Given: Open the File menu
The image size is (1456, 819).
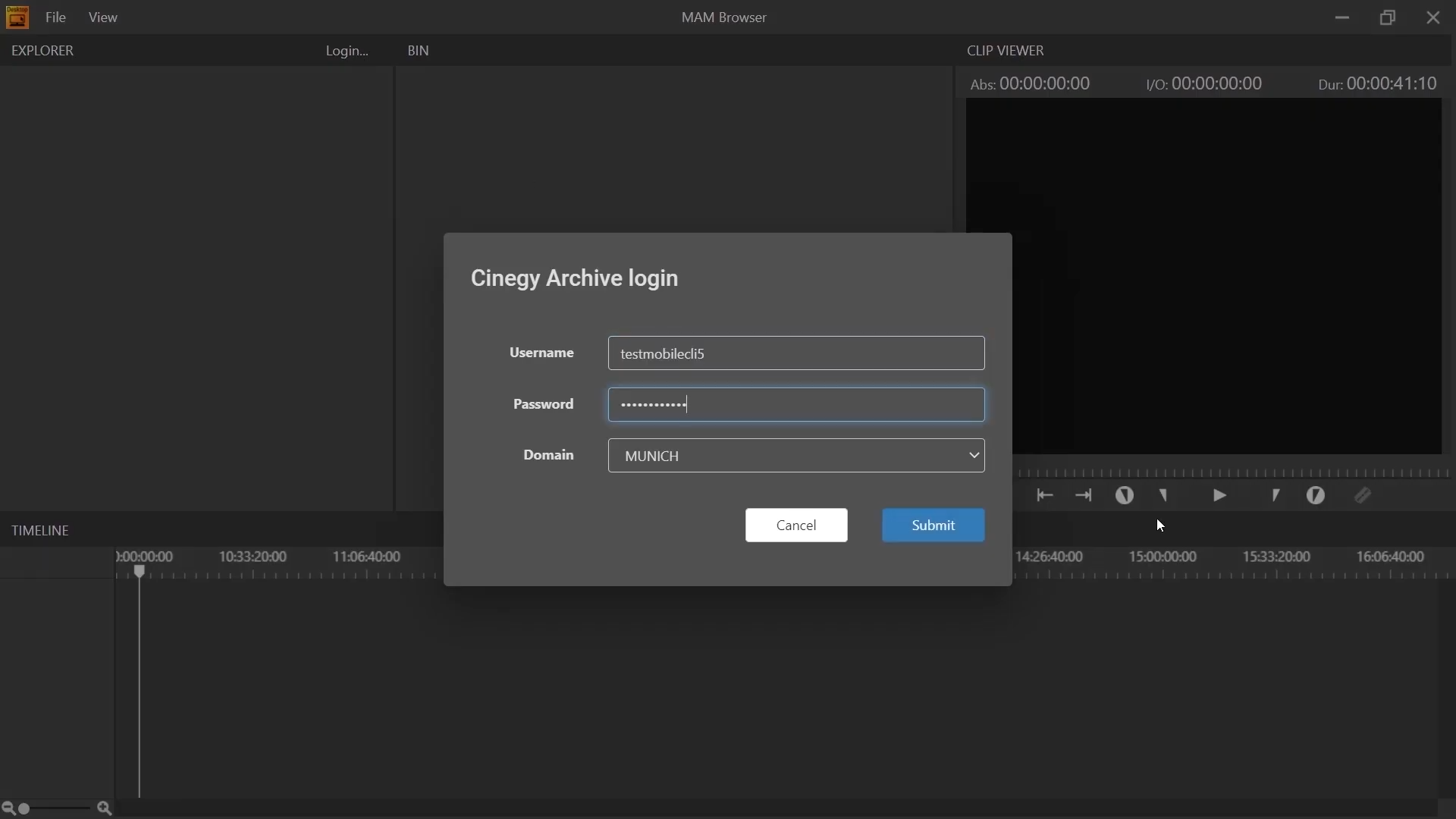Looking at the screenshot, I should click(x=55, y=17).
